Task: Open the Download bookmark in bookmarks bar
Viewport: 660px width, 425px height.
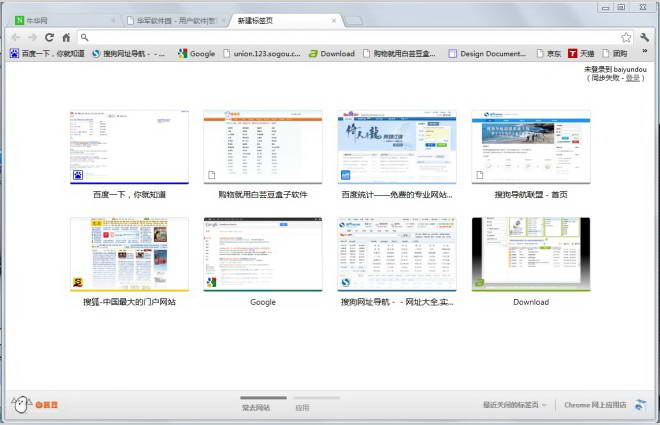Action: pos(332,53)
